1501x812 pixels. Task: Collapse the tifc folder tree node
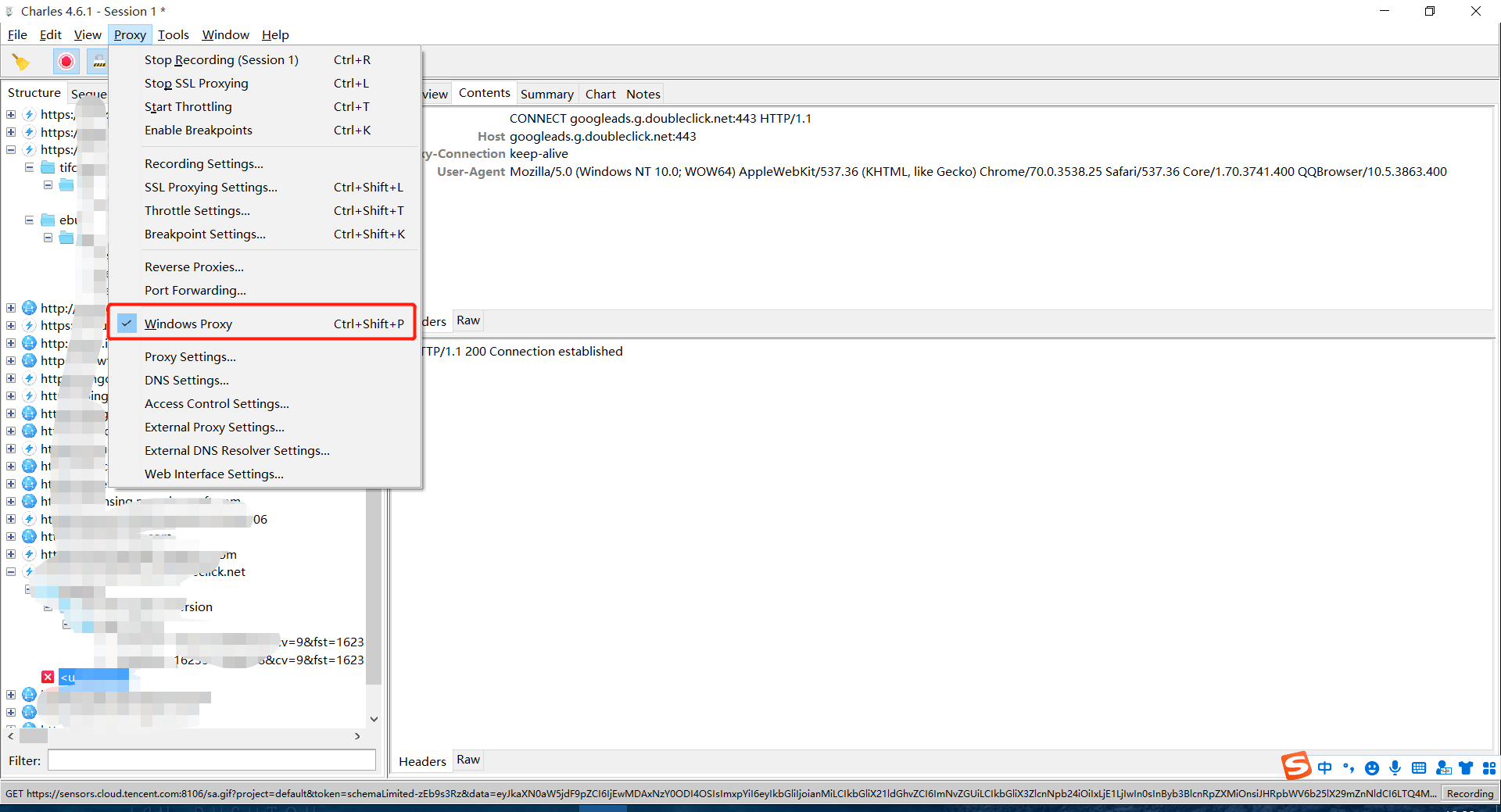(x=29, y=167)
